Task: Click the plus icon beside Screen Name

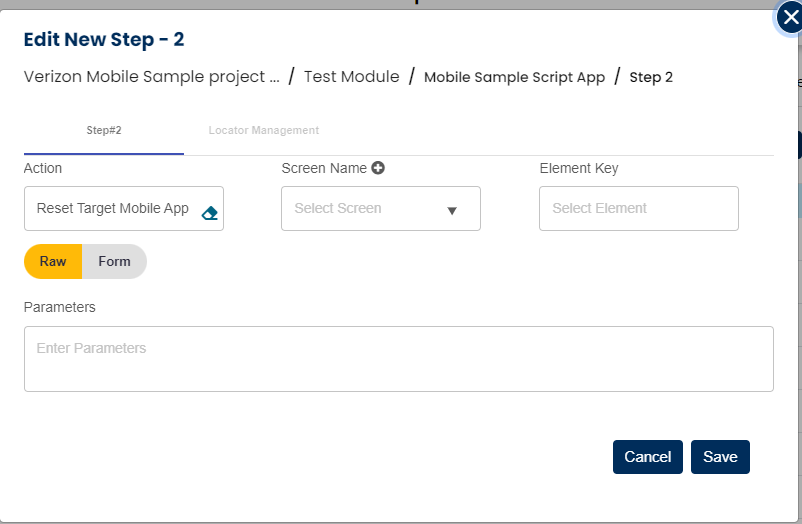Action: coord(378,168)
